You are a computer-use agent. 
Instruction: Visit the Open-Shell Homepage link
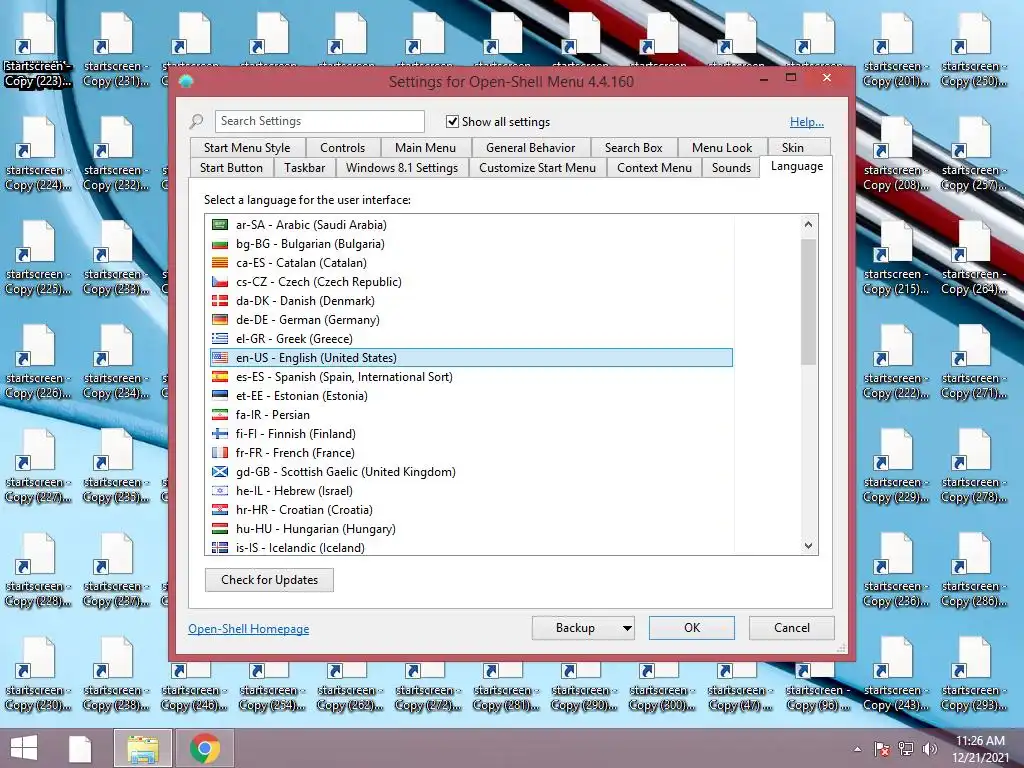click(x=249, y=629)
